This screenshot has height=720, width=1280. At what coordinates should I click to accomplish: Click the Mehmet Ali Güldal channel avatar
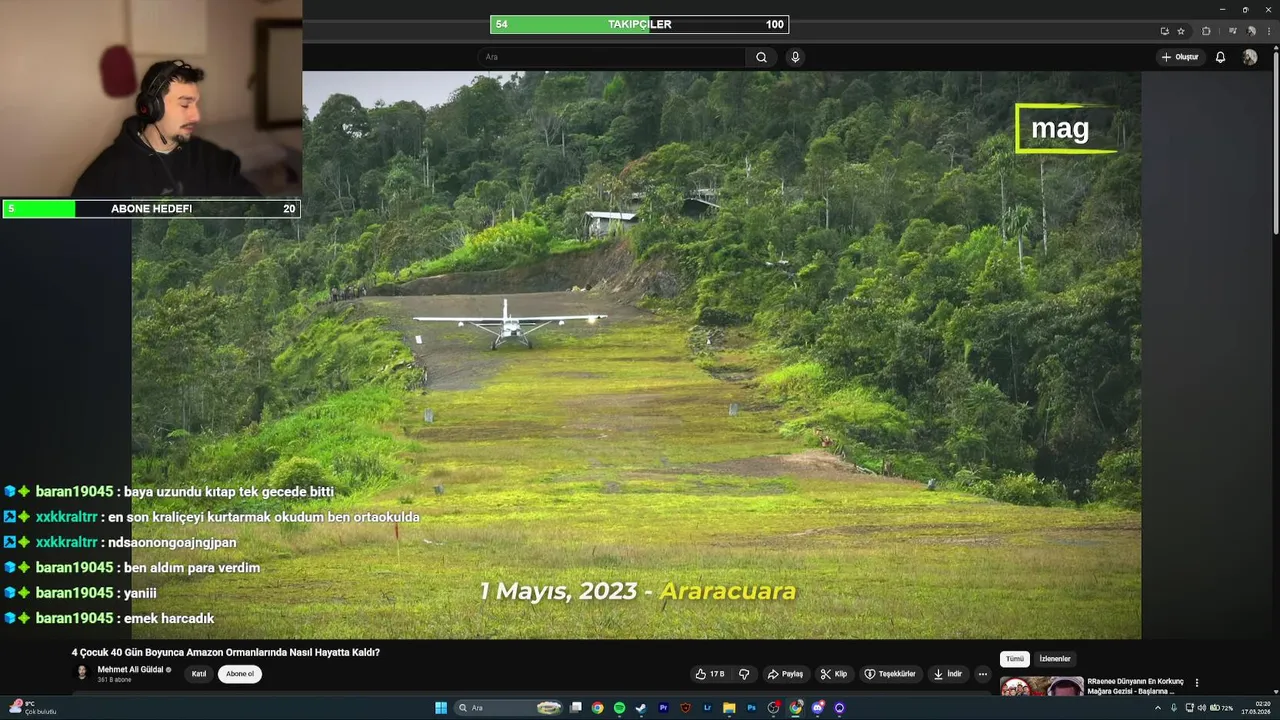pyautogui.click(x=82, y=673)
